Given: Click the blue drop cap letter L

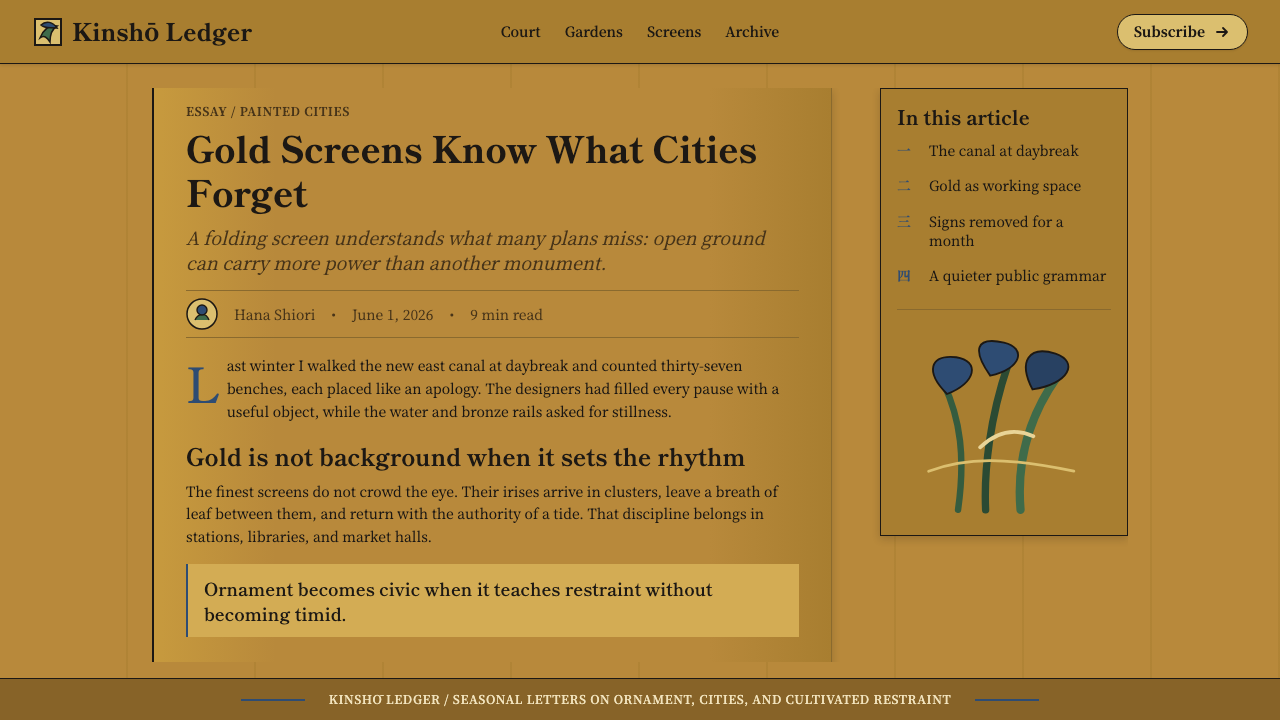Looking at the screenshot, I should pos(202,386).
